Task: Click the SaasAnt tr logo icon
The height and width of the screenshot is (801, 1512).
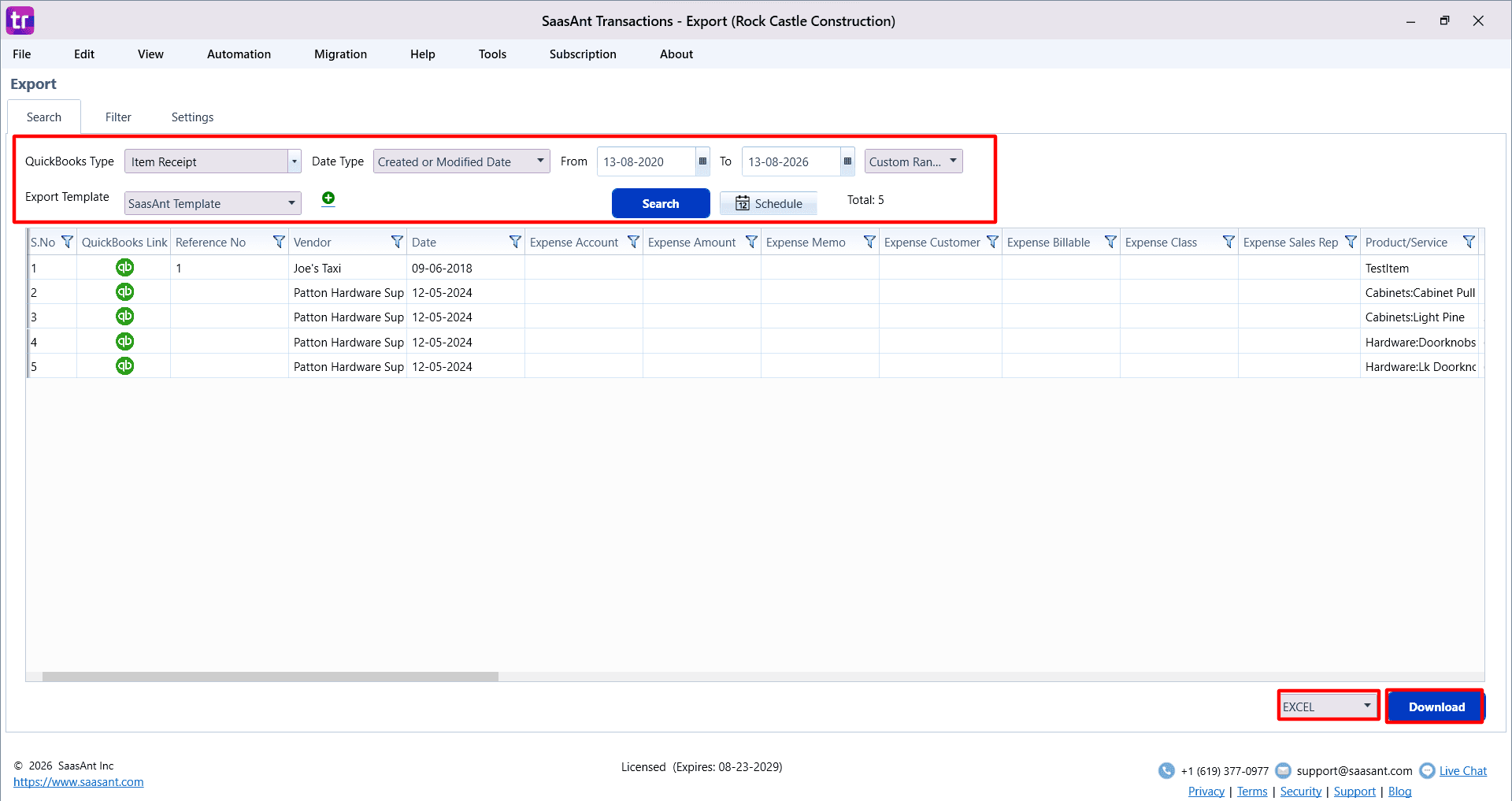Action: coord(20,20)
